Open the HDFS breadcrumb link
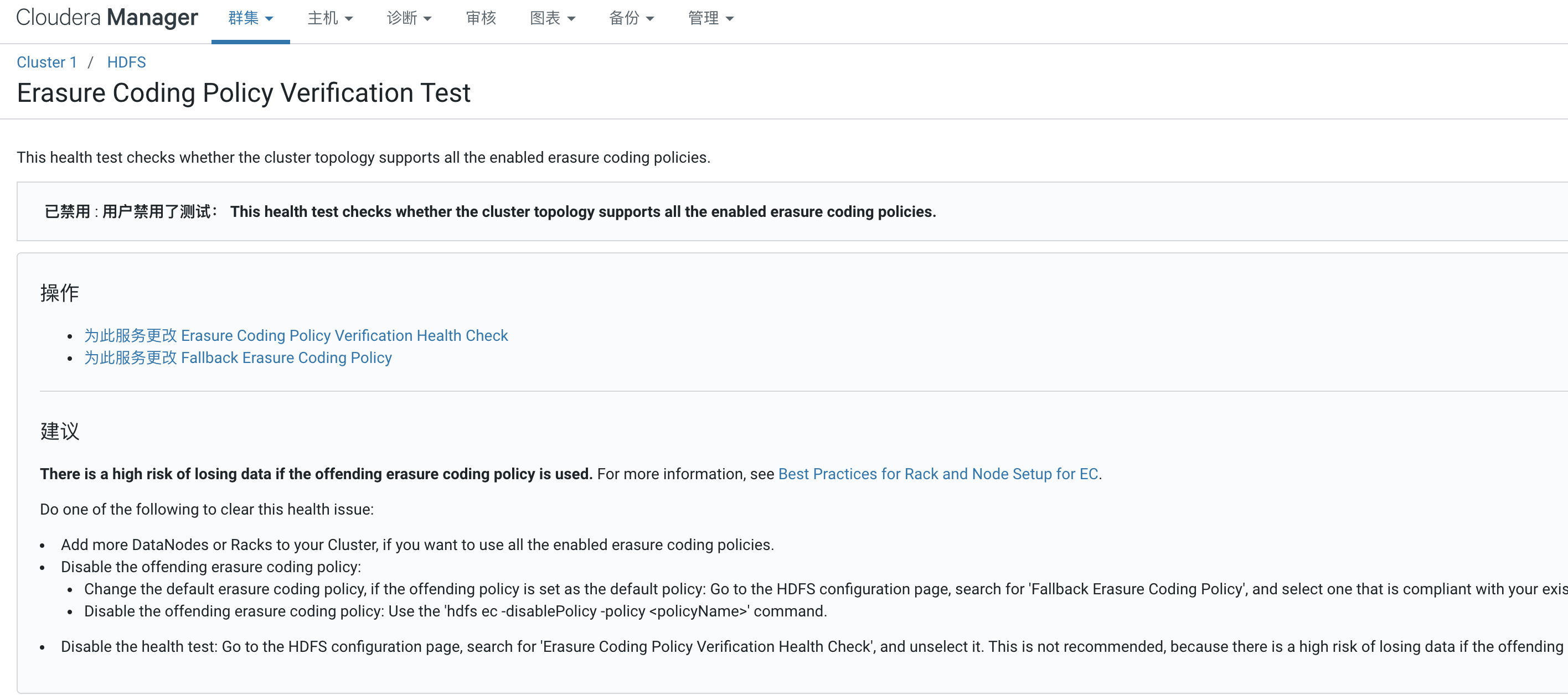The image size is (1568, 695). point(126,62)
